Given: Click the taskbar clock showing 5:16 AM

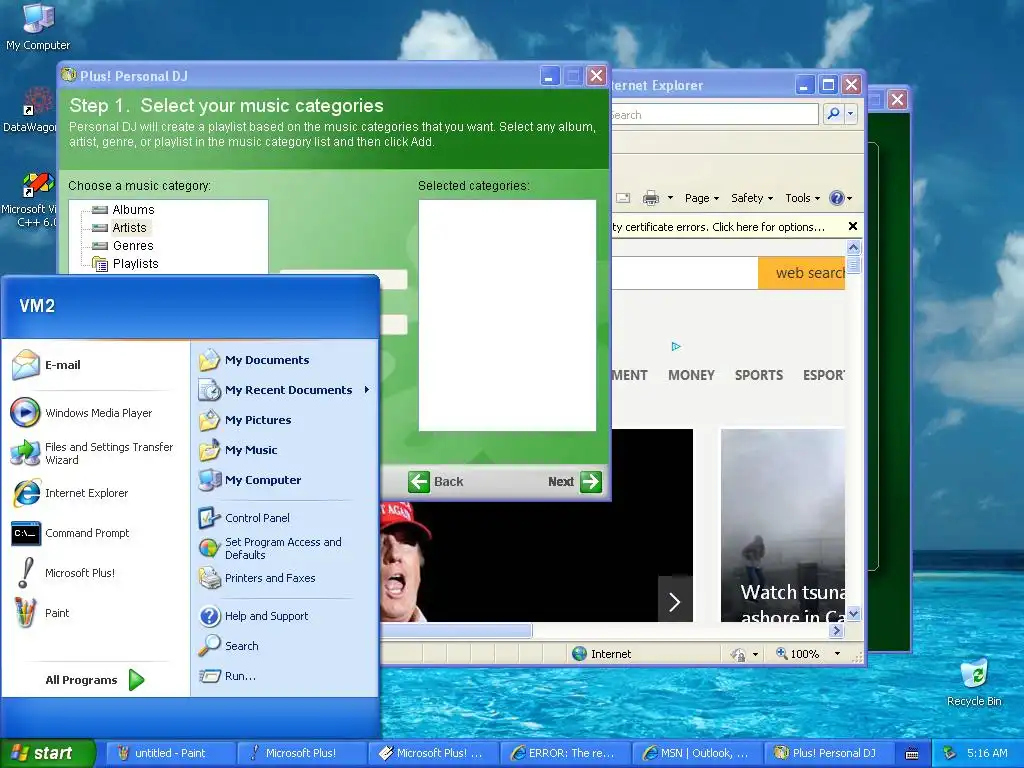Looking at the screenshot, I should coord(986,753).
